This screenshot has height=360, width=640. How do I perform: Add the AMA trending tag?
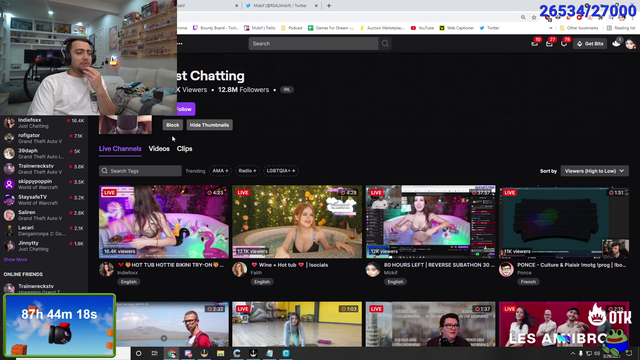coord(220,171)
